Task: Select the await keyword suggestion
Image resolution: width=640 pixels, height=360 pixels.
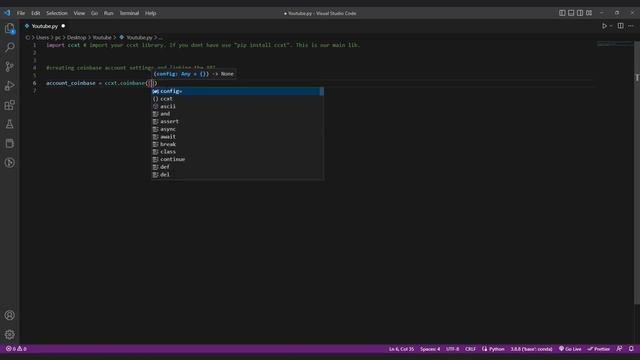Action: point(238,137)
